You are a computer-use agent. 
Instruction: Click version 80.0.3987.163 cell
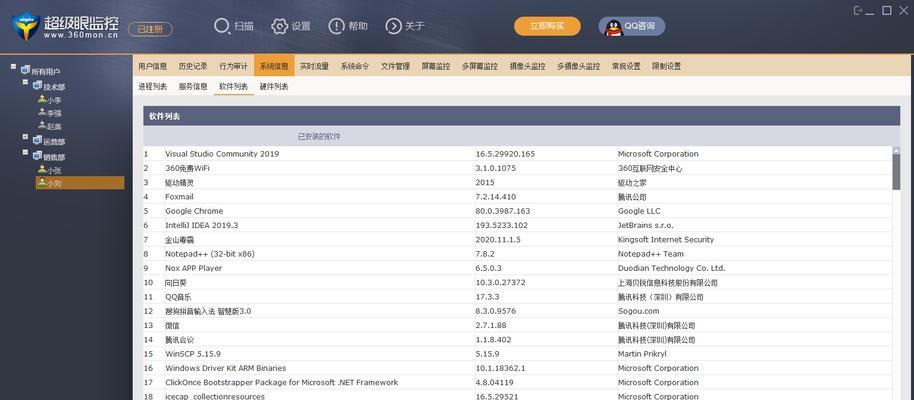(x=503, y=211)
